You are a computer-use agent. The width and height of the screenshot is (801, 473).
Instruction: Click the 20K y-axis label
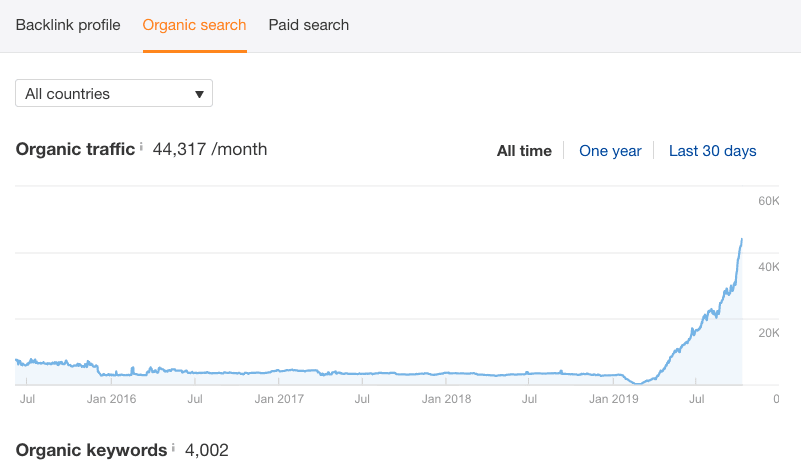(768, 333)
